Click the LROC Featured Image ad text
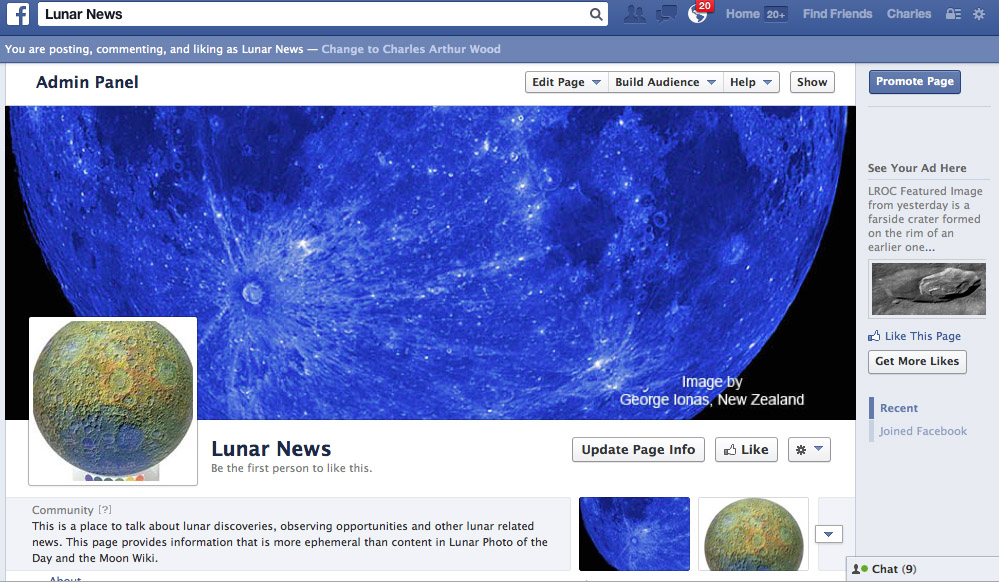The height and width of the screenshot is (582, 999). coord(924,219)
